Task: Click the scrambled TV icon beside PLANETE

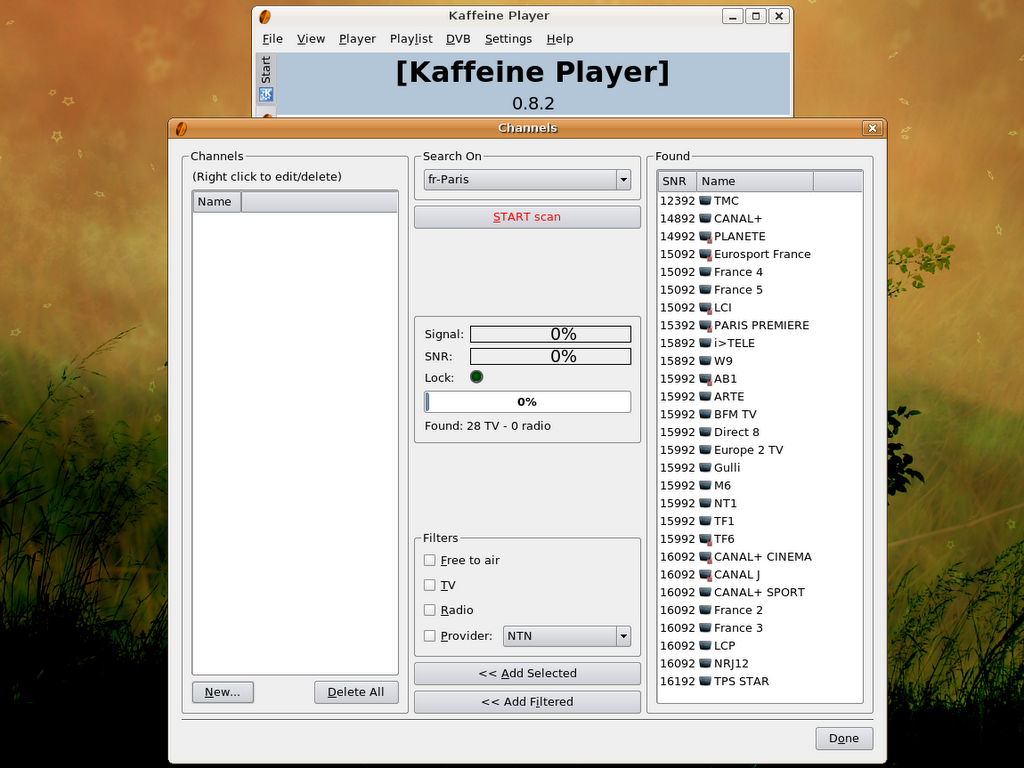Action: [705, 237]
